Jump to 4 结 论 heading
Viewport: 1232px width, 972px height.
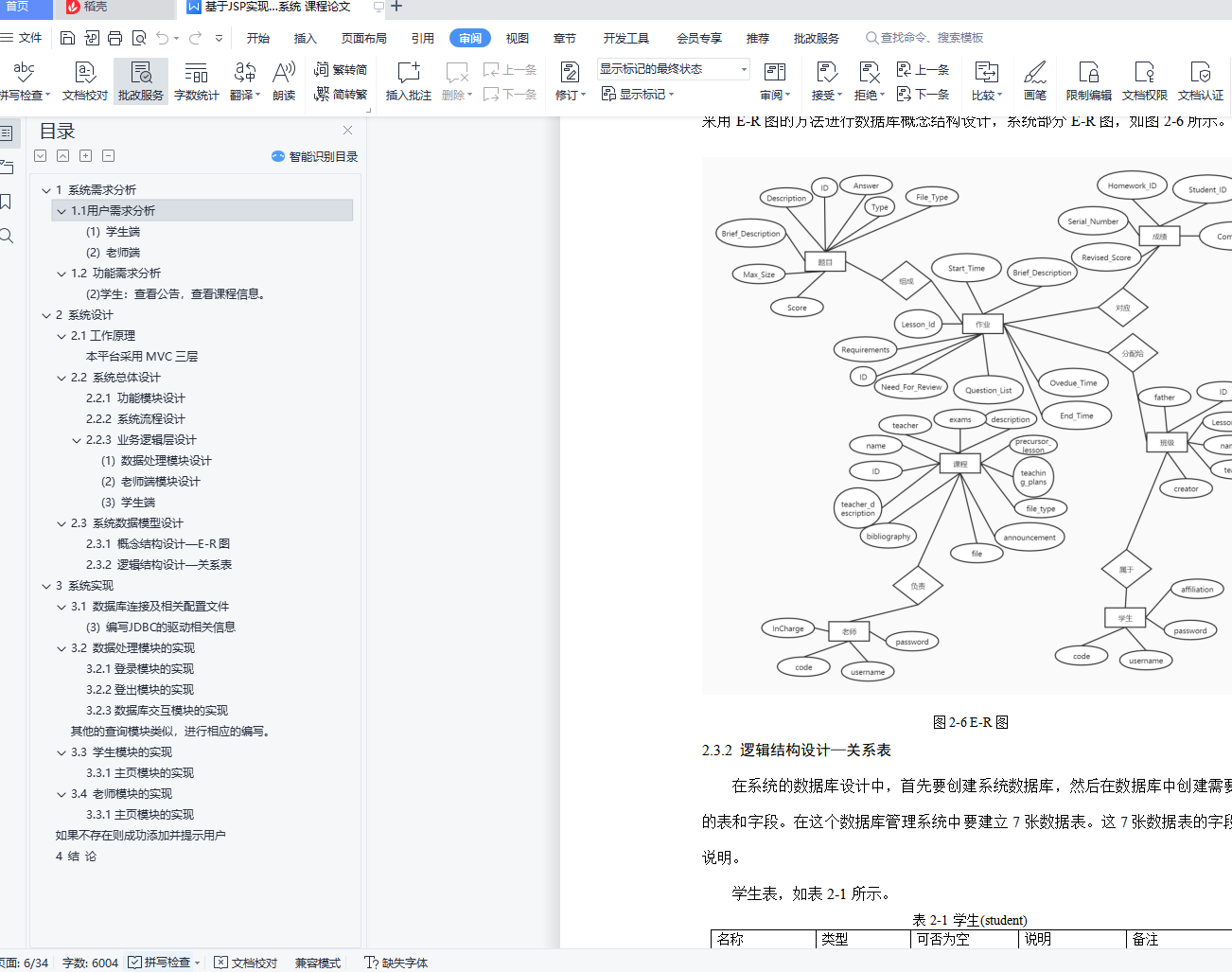(76, 857)
